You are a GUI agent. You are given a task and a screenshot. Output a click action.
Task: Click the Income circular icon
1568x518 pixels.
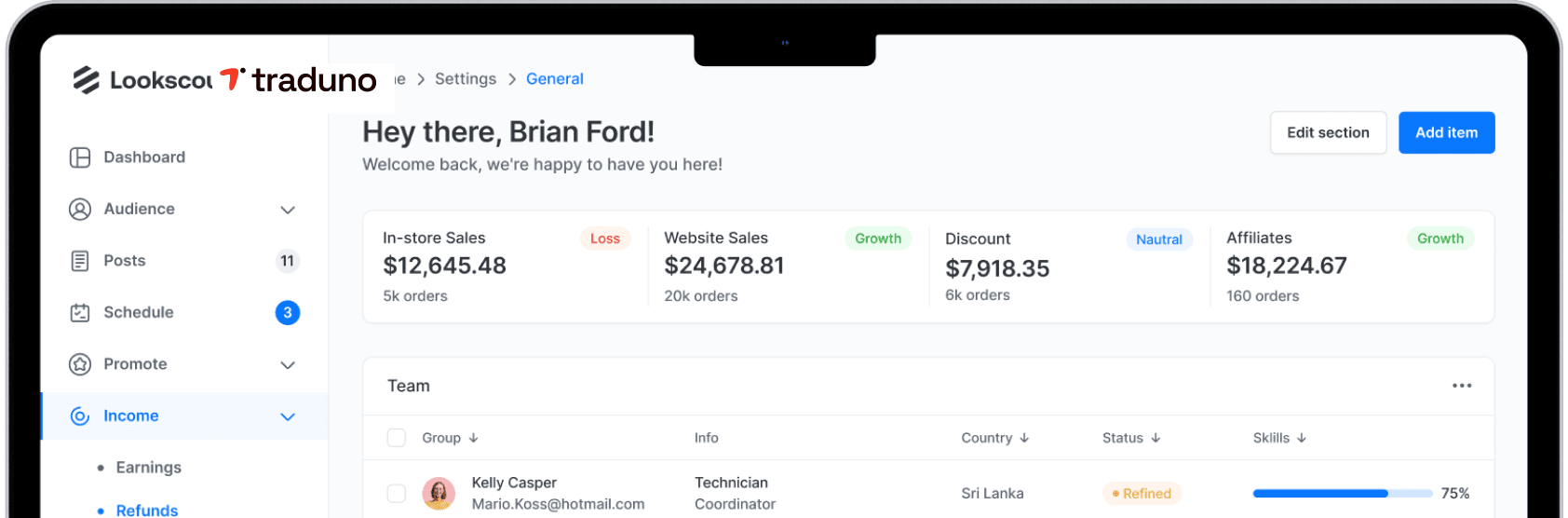point(80,416)
